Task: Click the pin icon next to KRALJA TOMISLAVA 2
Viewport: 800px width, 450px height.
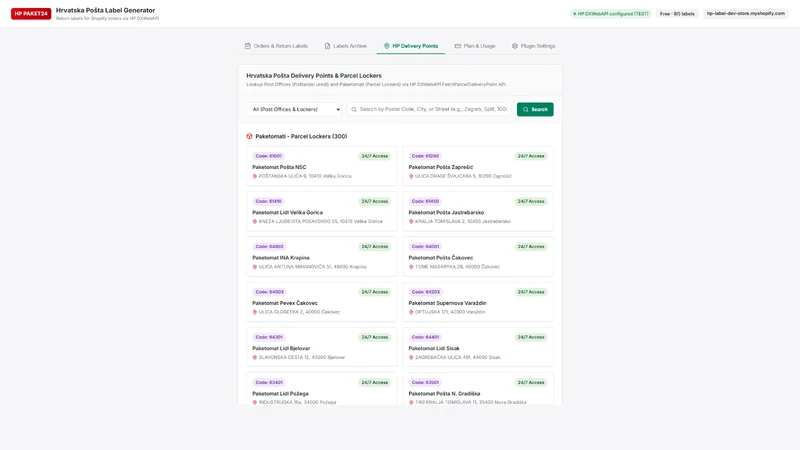Action: 411,221
